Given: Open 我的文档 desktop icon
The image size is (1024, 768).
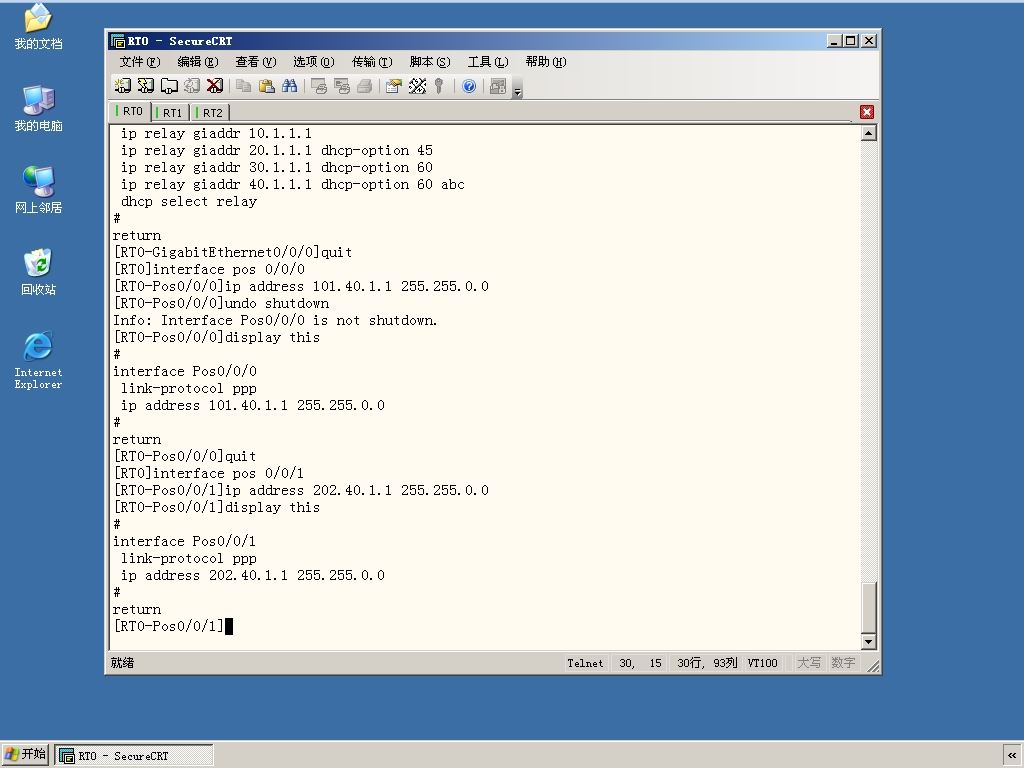Looking at the screenshot, I should point(38,27).
